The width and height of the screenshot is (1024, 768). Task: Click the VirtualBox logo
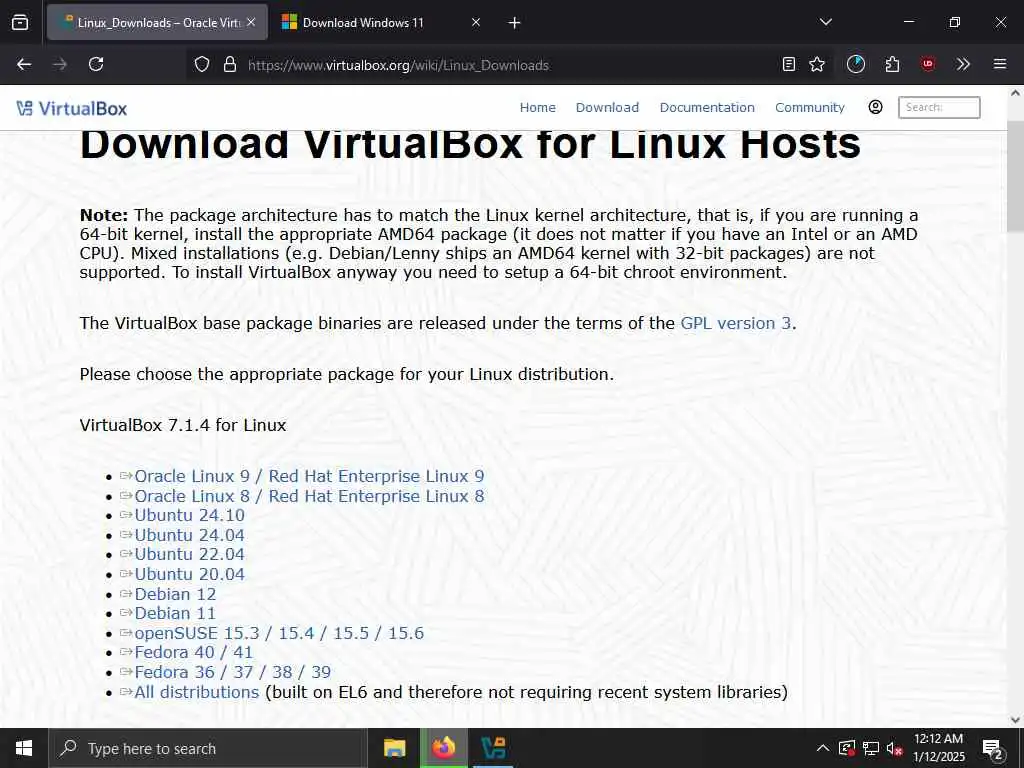72,108
